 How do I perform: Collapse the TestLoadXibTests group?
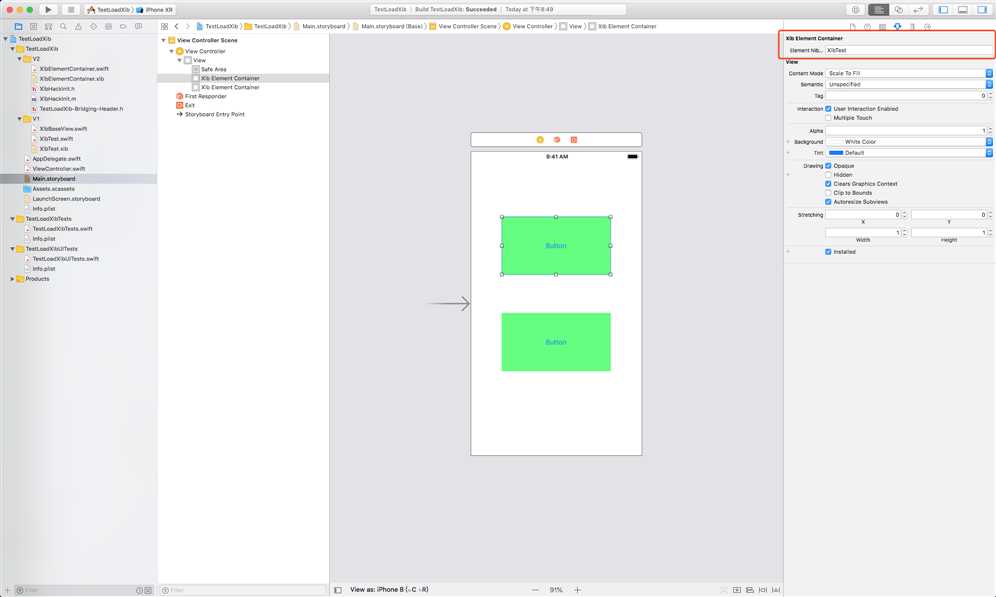pos(12,218)
